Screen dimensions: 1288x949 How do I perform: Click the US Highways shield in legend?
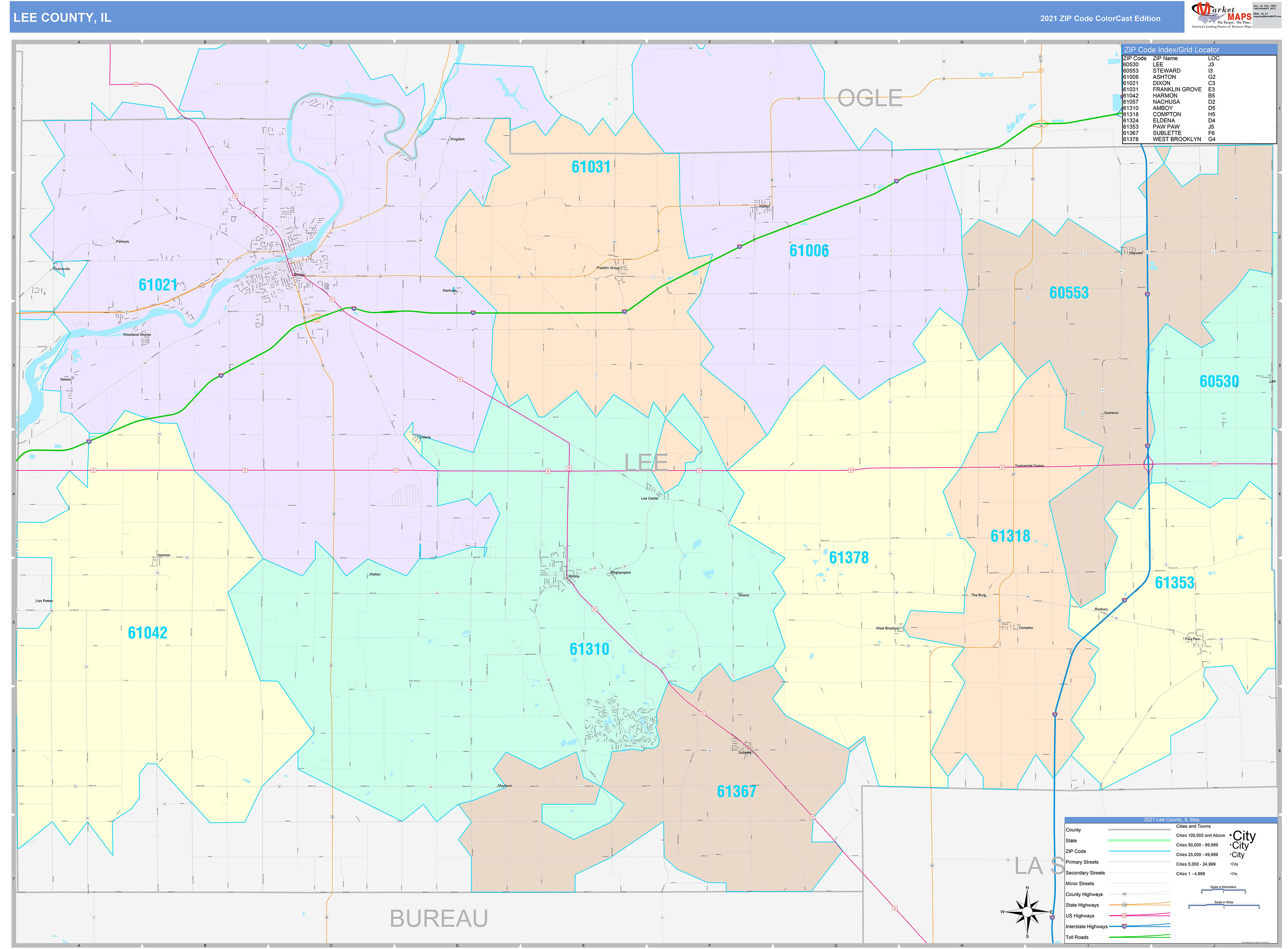[x=1124, y=916]
